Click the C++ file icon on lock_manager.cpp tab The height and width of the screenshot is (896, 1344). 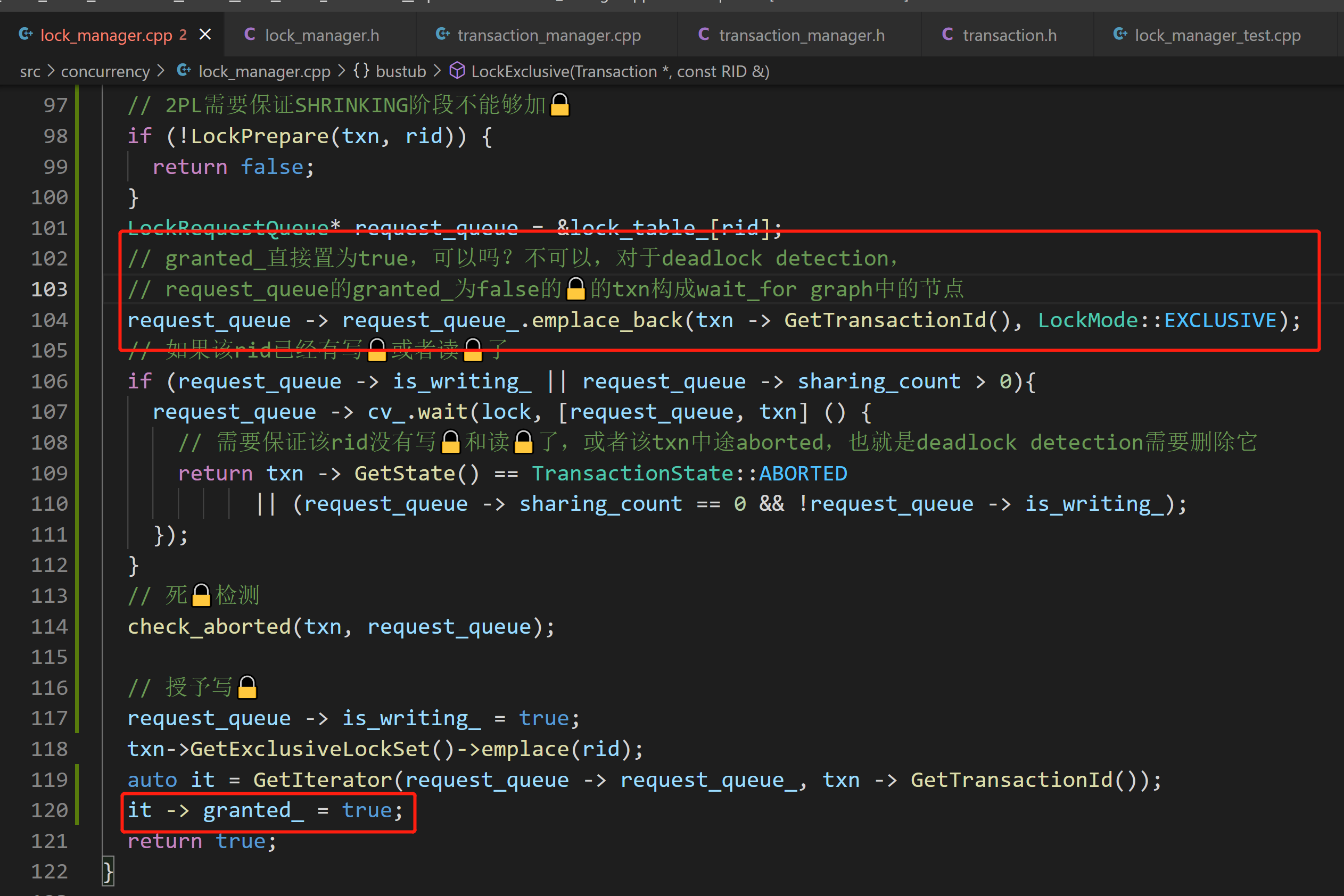point(26,34)
